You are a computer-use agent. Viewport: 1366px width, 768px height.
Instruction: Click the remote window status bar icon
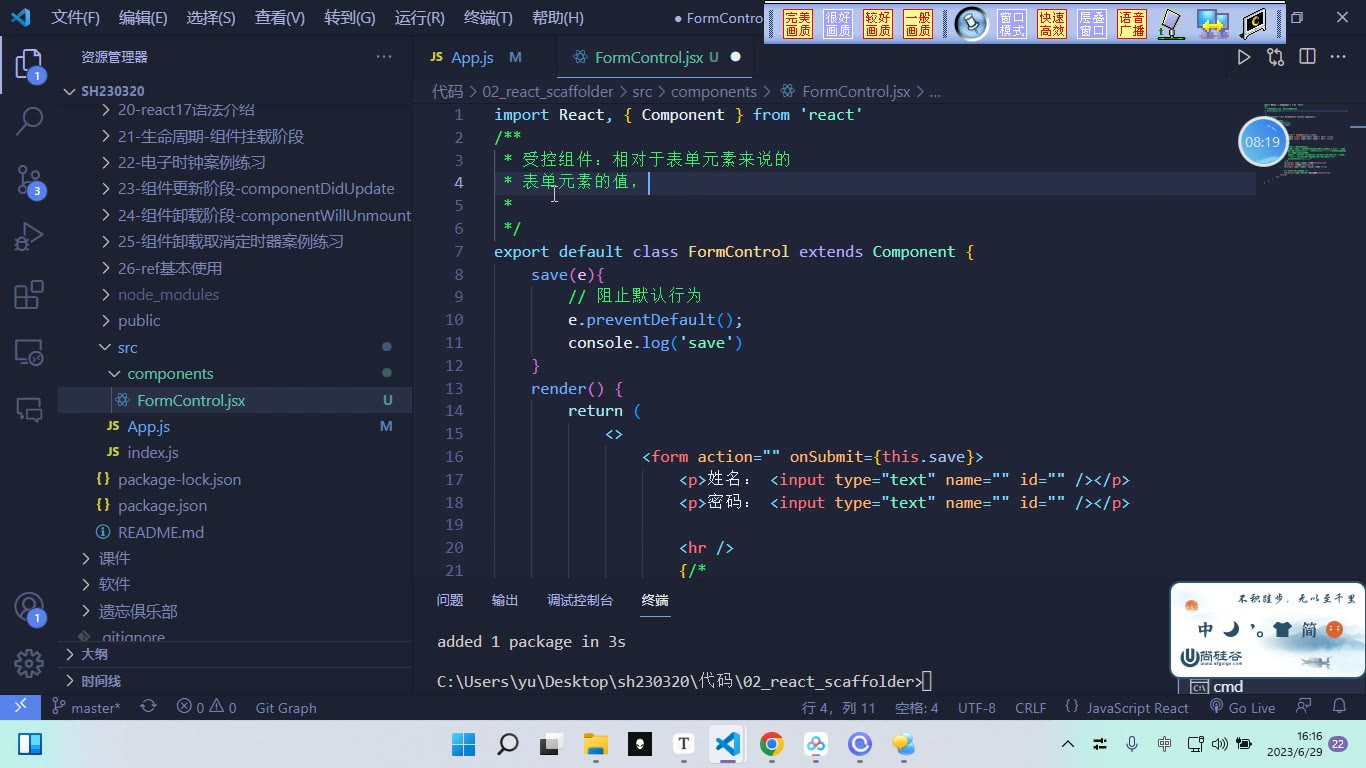point(20,706)
